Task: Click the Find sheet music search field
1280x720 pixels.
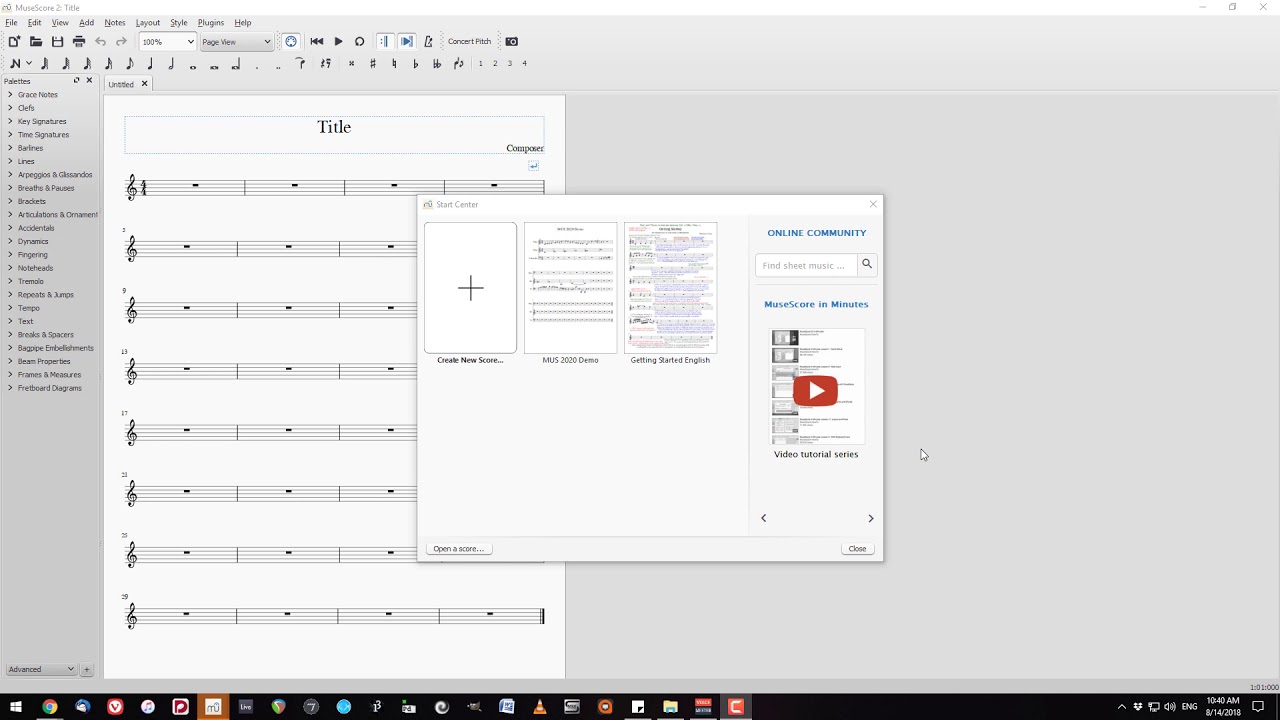Action: [x=807, y=265]
